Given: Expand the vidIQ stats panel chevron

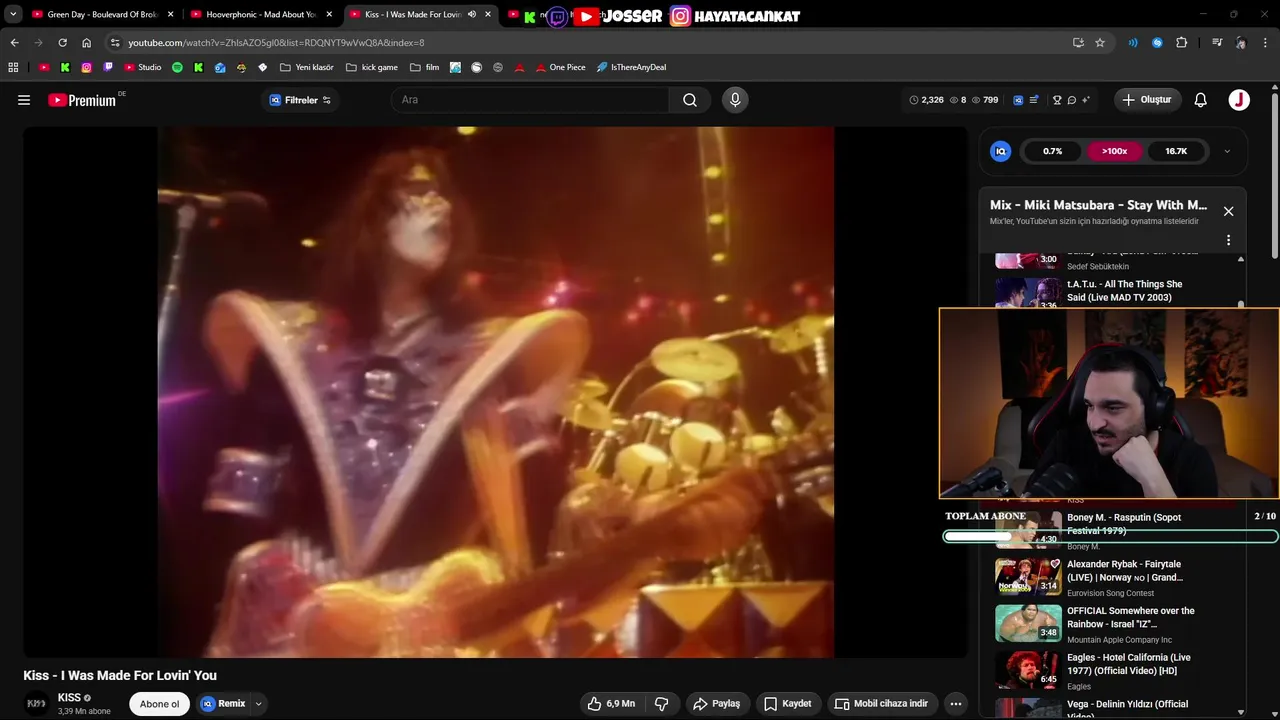Looking at the screenshot, I should point(1227,151).
